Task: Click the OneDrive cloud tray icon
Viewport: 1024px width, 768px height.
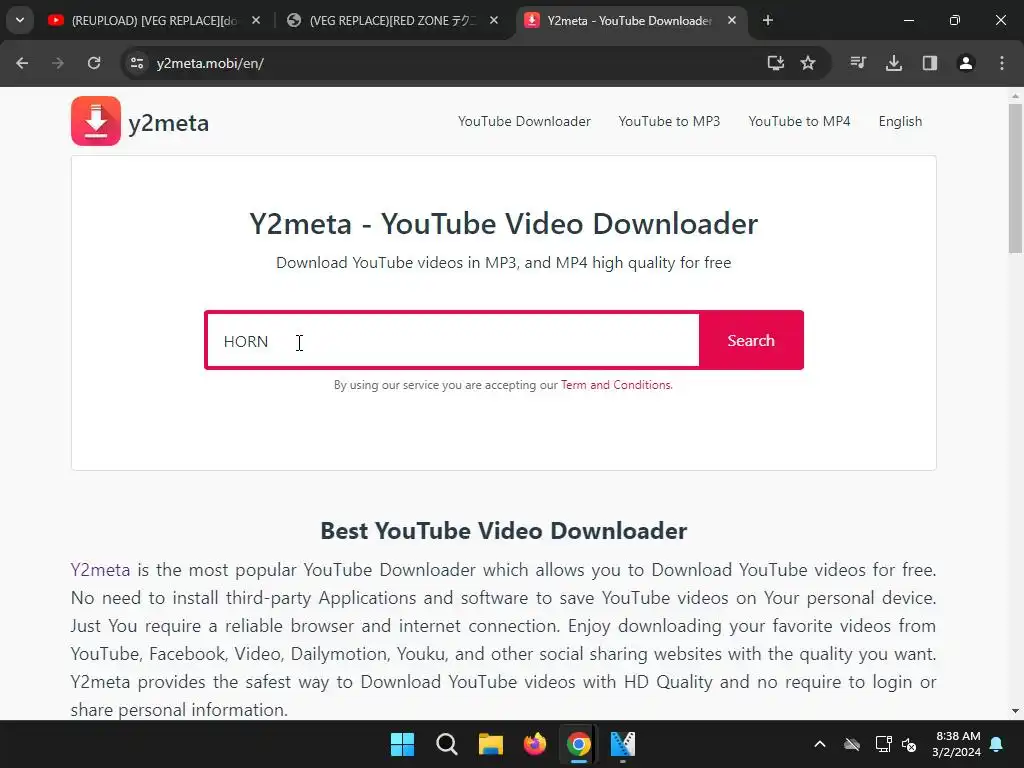Action: point(852,744)
